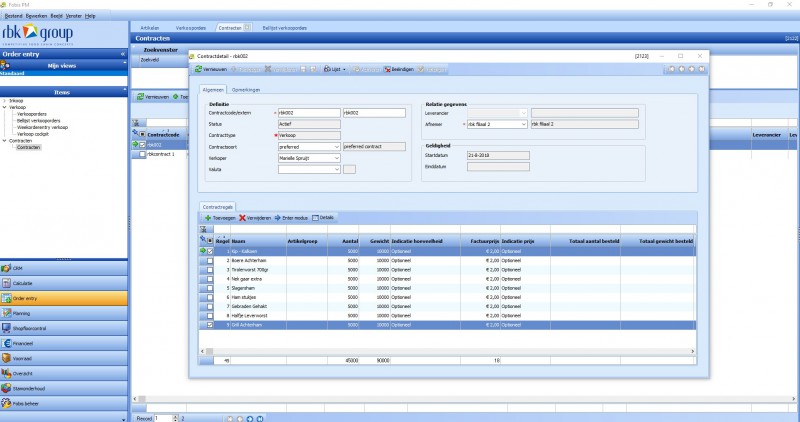Check the Gebraden Gehakt row checkbox
Viewport: 800px width, 422px height.
(210, 307)
